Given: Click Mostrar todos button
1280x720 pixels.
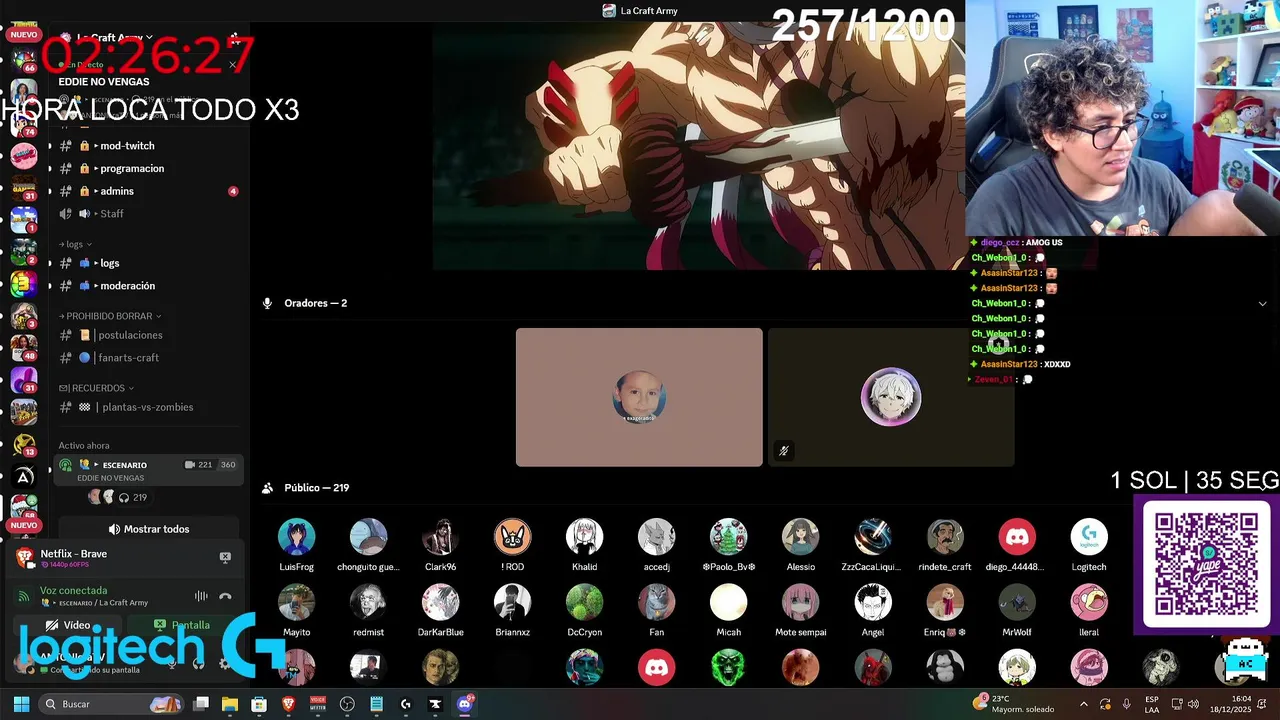Looking at the screenshot, I should click(148, 529).
